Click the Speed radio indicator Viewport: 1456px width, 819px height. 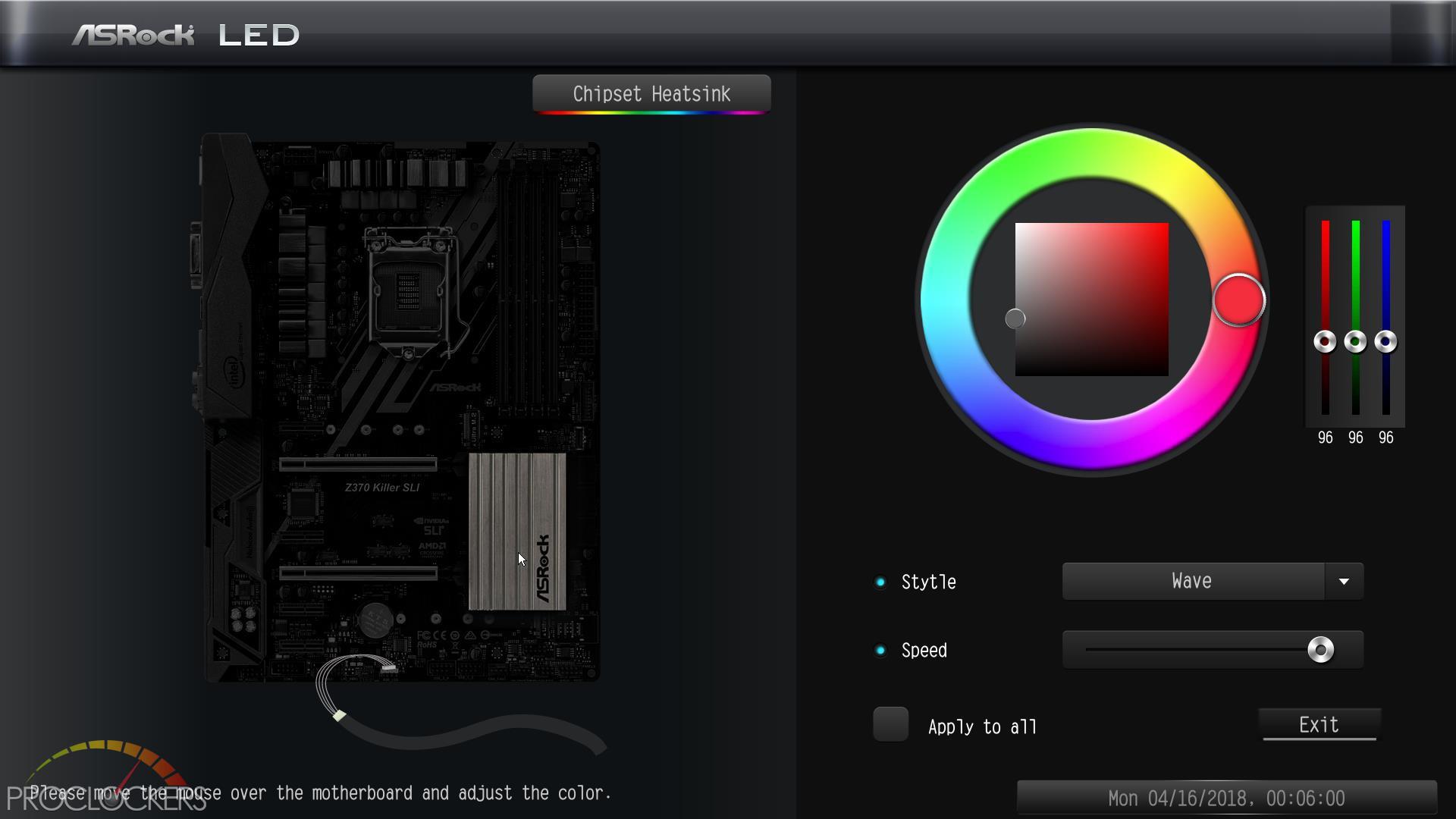[880, 651]
